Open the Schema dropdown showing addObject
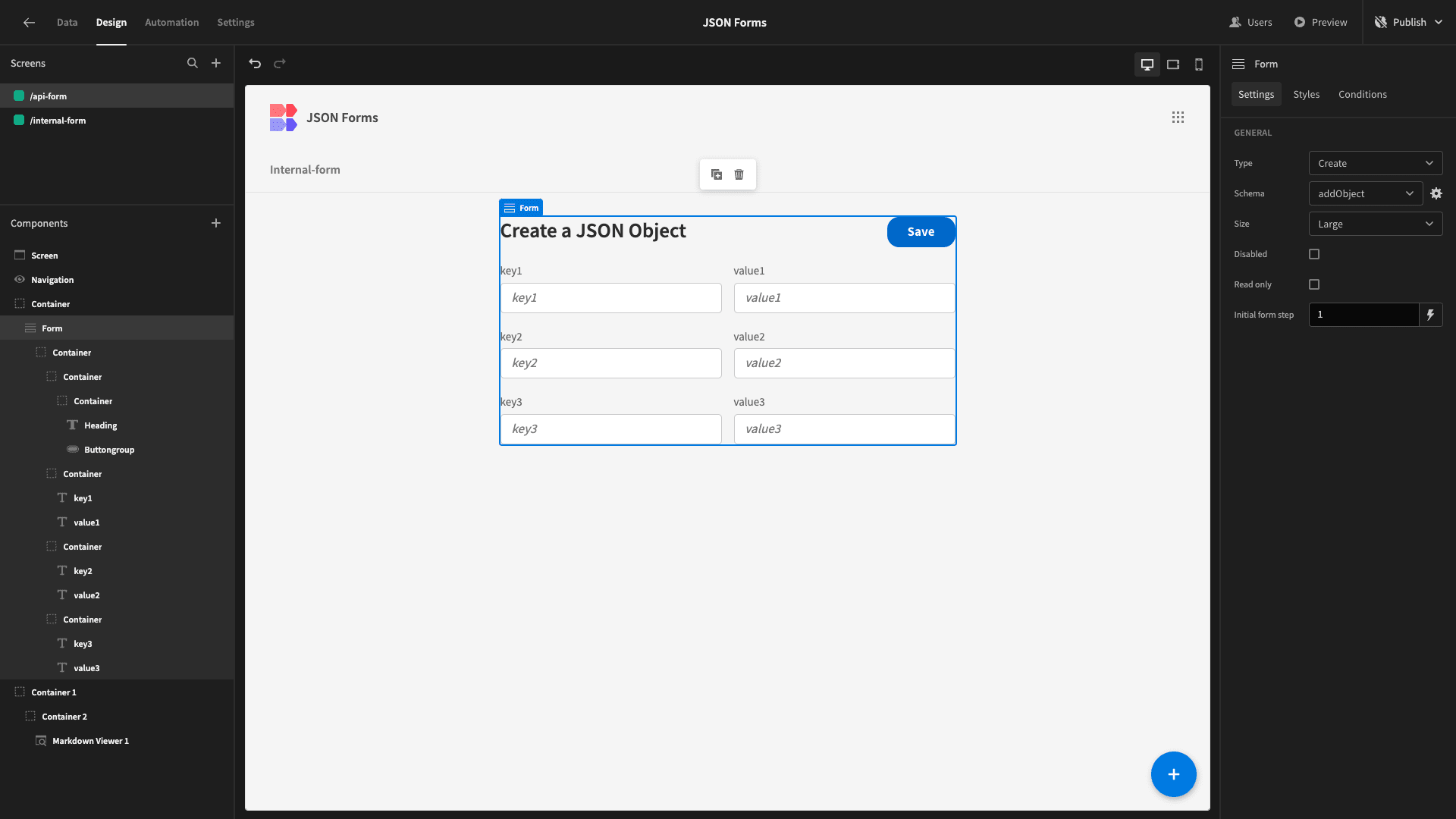The height and width of the screenshot is (819, 1456). pos(1366,193)
